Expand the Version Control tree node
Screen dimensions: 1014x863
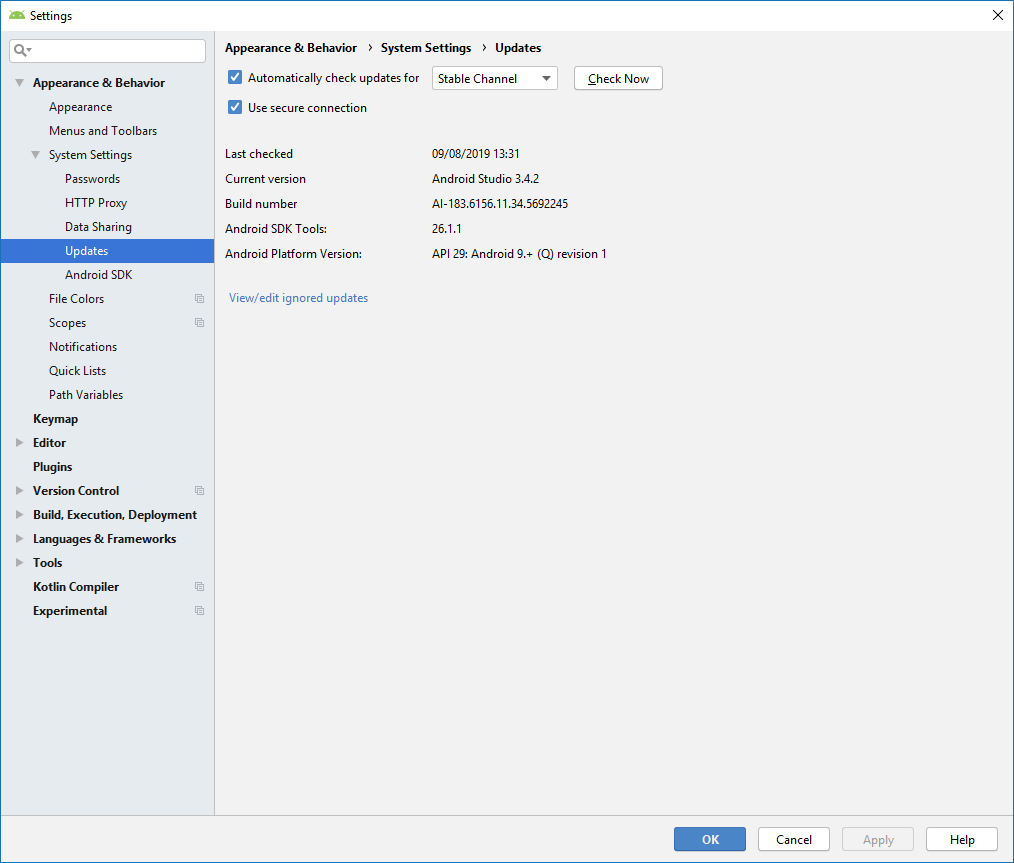19,491
